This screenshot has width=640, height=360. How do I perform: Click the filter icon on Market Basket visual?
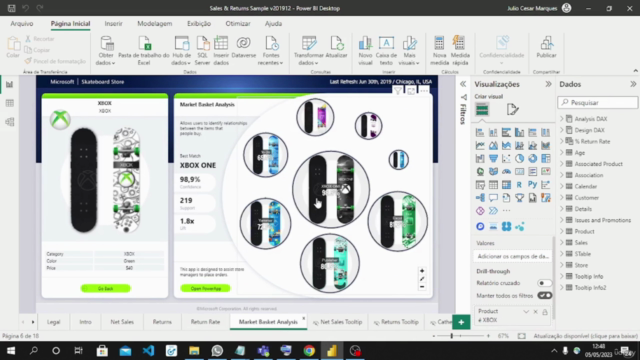(398, 91)
